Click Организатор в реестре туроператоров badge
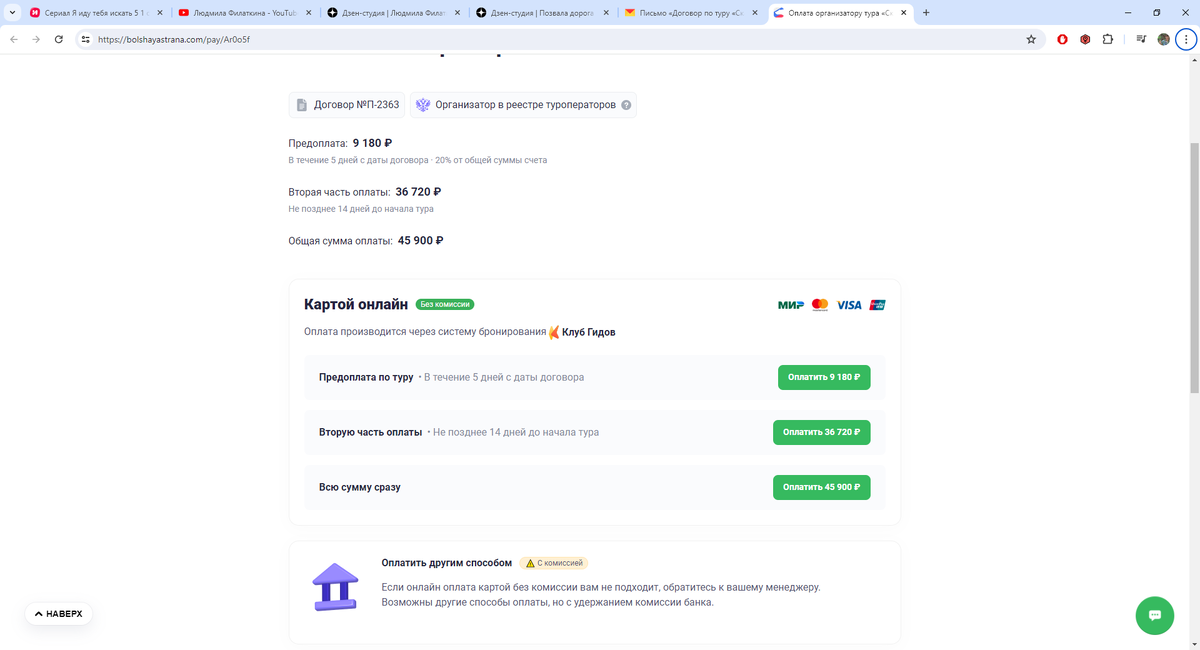The height and width of the screenshot is (650, 1200). click(x=523, y=105)
